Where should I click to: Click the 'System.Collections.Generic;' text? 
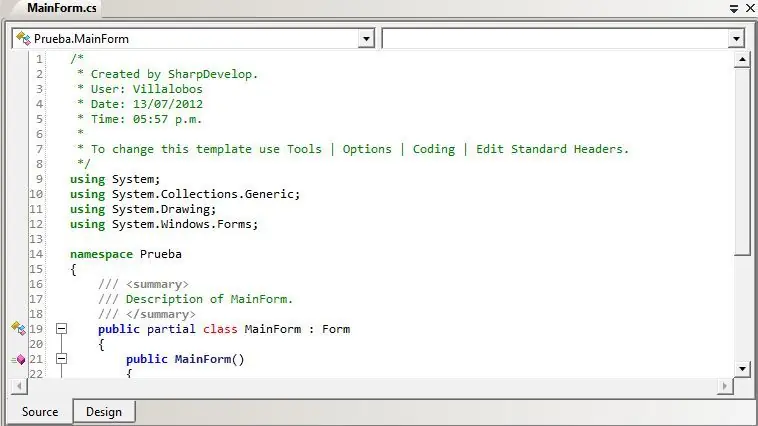(206, 194)
